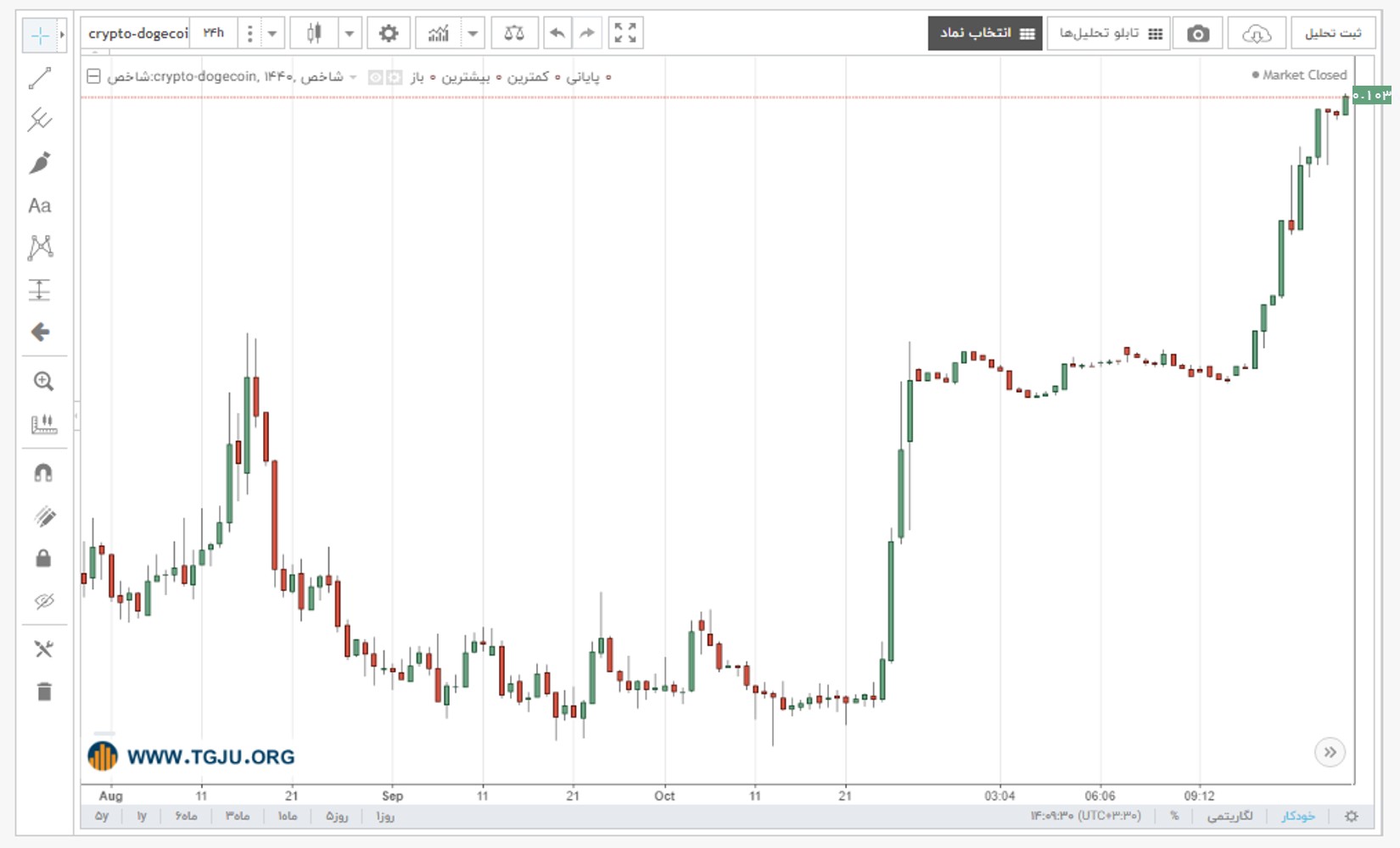Viewport: 1400px width, 848px height.
Task: Select the 5y time range
Action: [102, 816]
